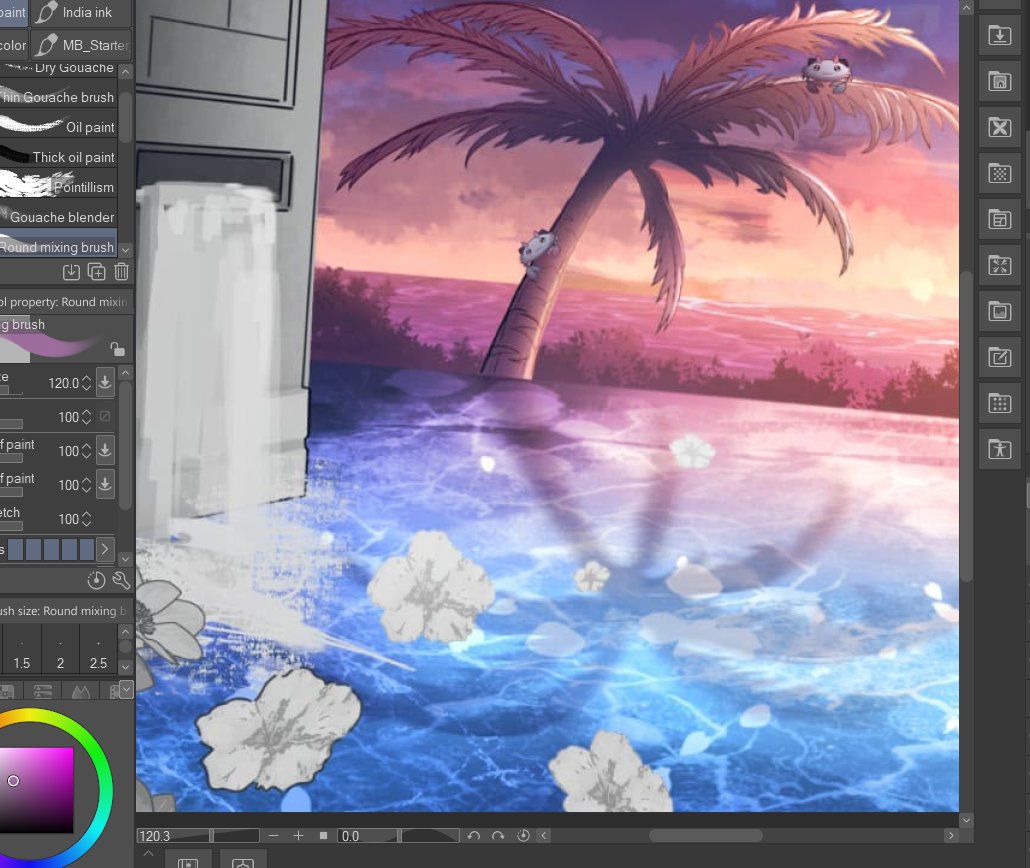Open the Monochromatic pattern material folder
This screenshot has height=868, width=1030.
pyautogui.click(x=1000, y=173)
